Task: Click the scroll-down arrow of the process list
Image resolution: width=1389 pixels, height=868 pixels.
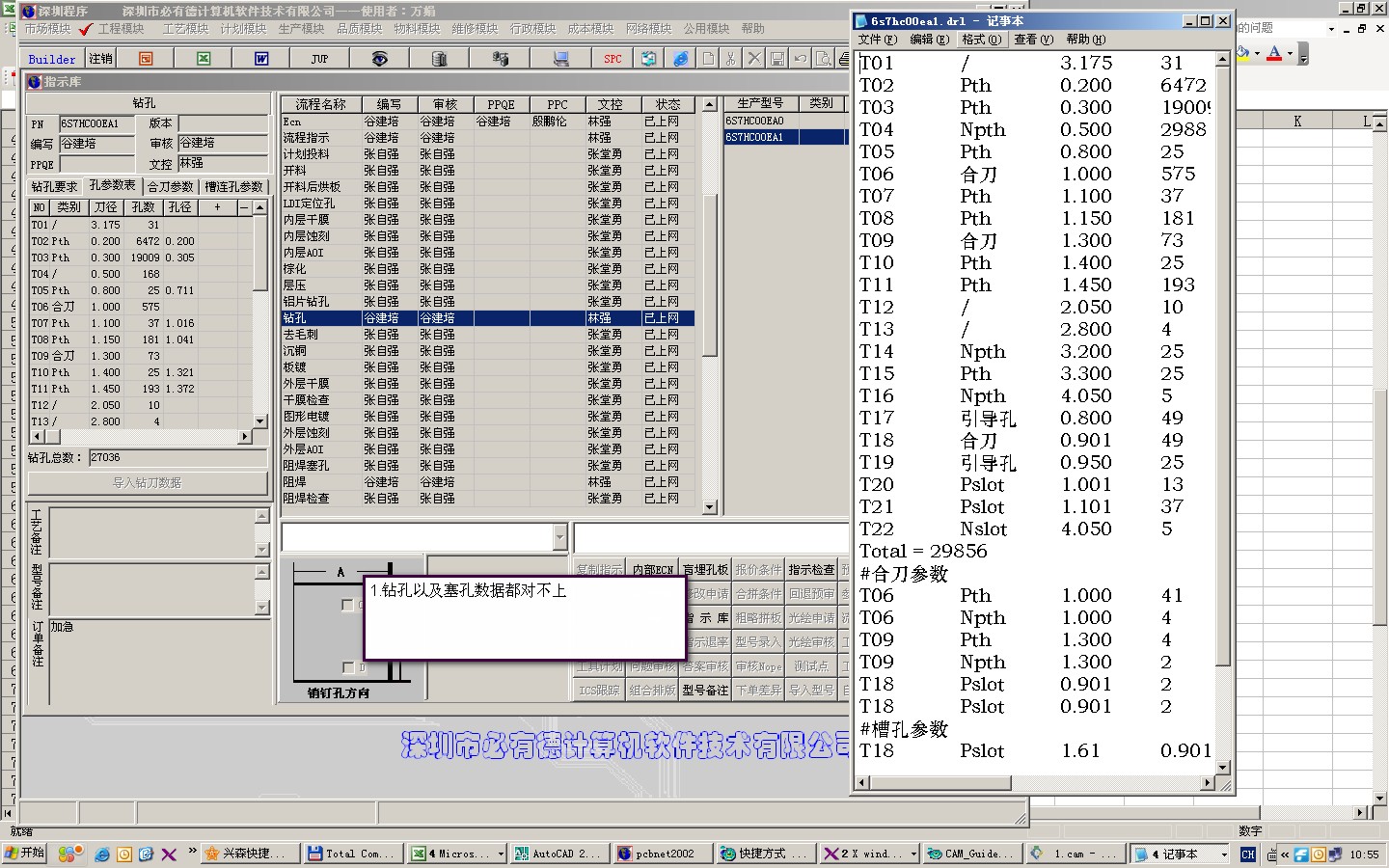Action: tap(710, 506)
